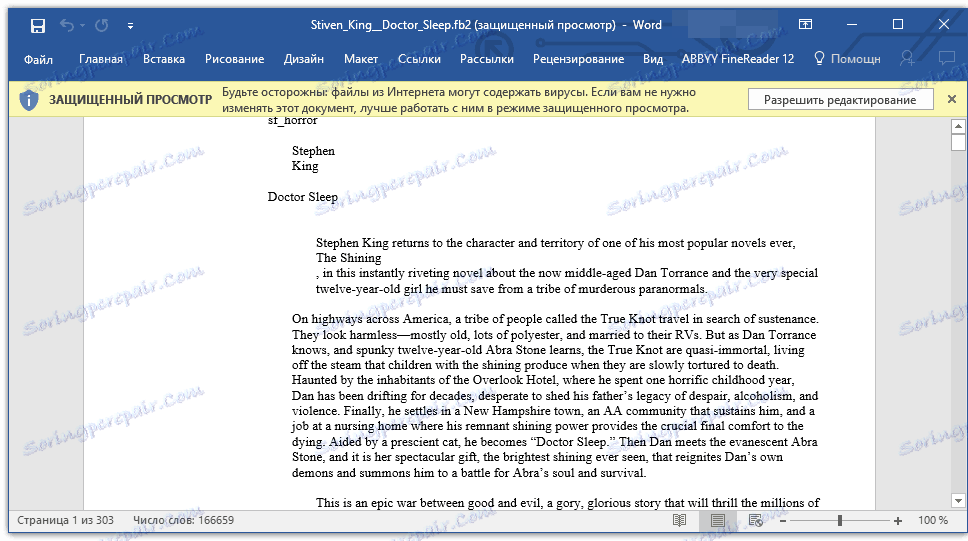Select the Вид tab
968x541 pixels.
[653, 59]
